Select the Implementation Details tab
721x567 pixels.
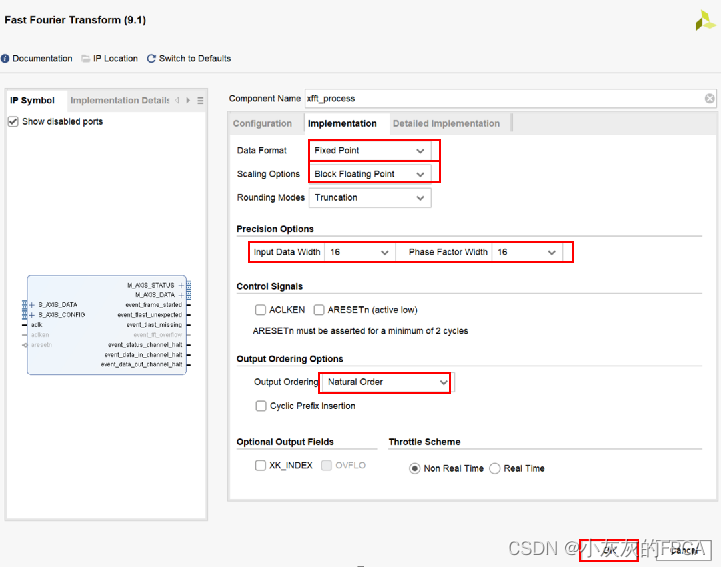(x=120, y=100)
